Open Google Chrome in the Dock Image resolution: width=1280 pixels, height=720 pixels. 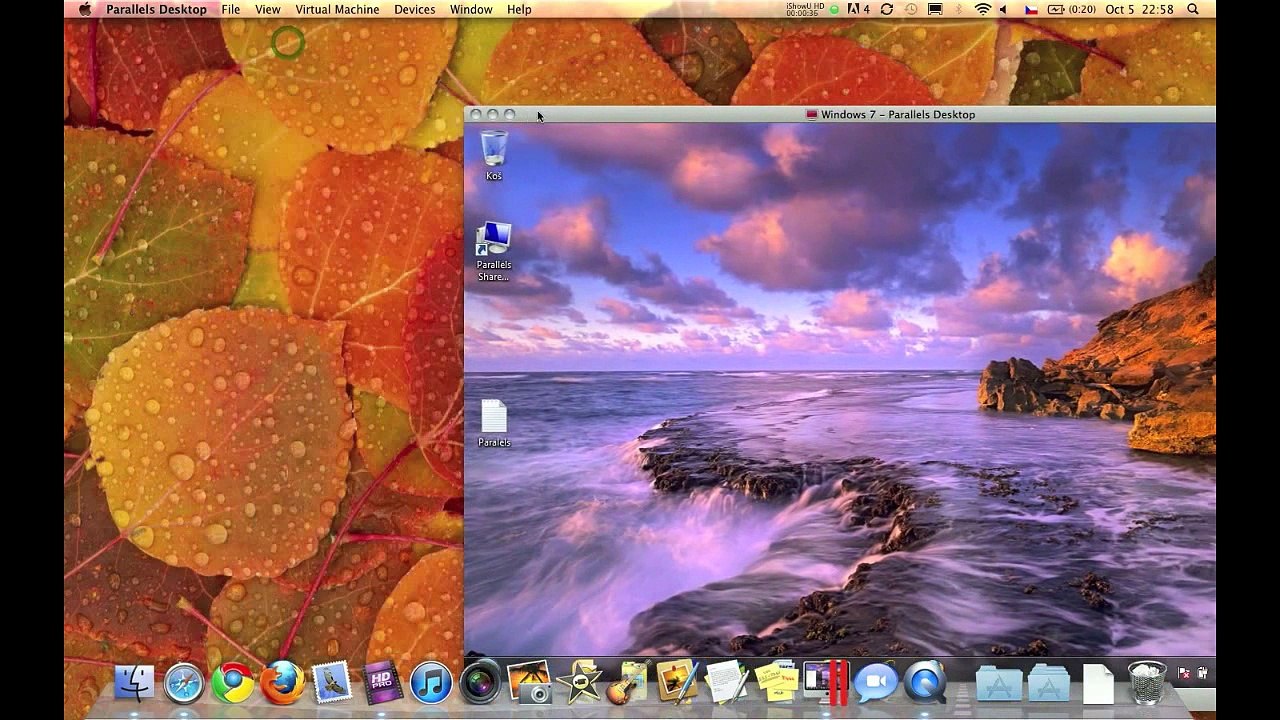tap(233, 683)
